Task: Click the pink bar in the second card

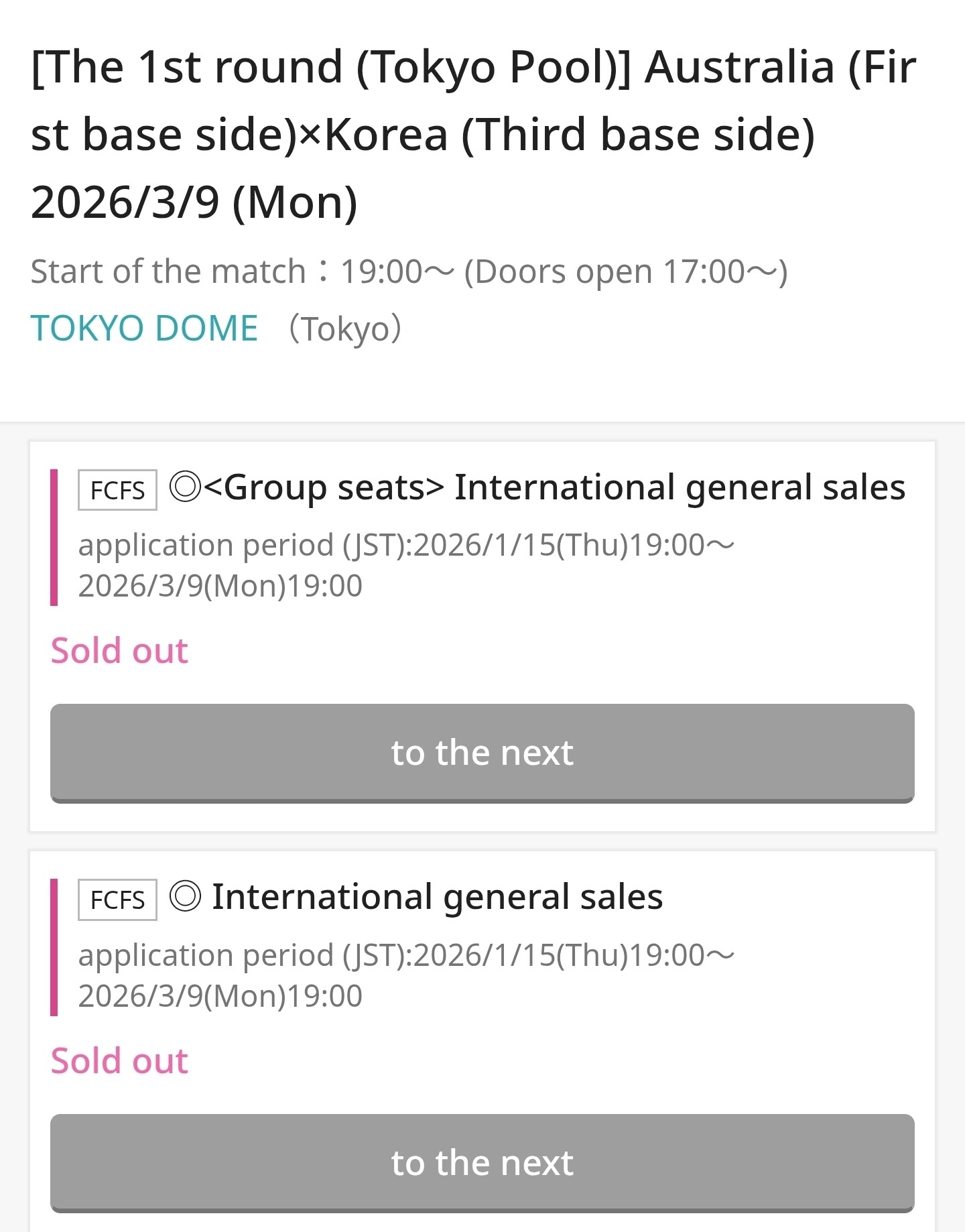Action: pos(54,947)
